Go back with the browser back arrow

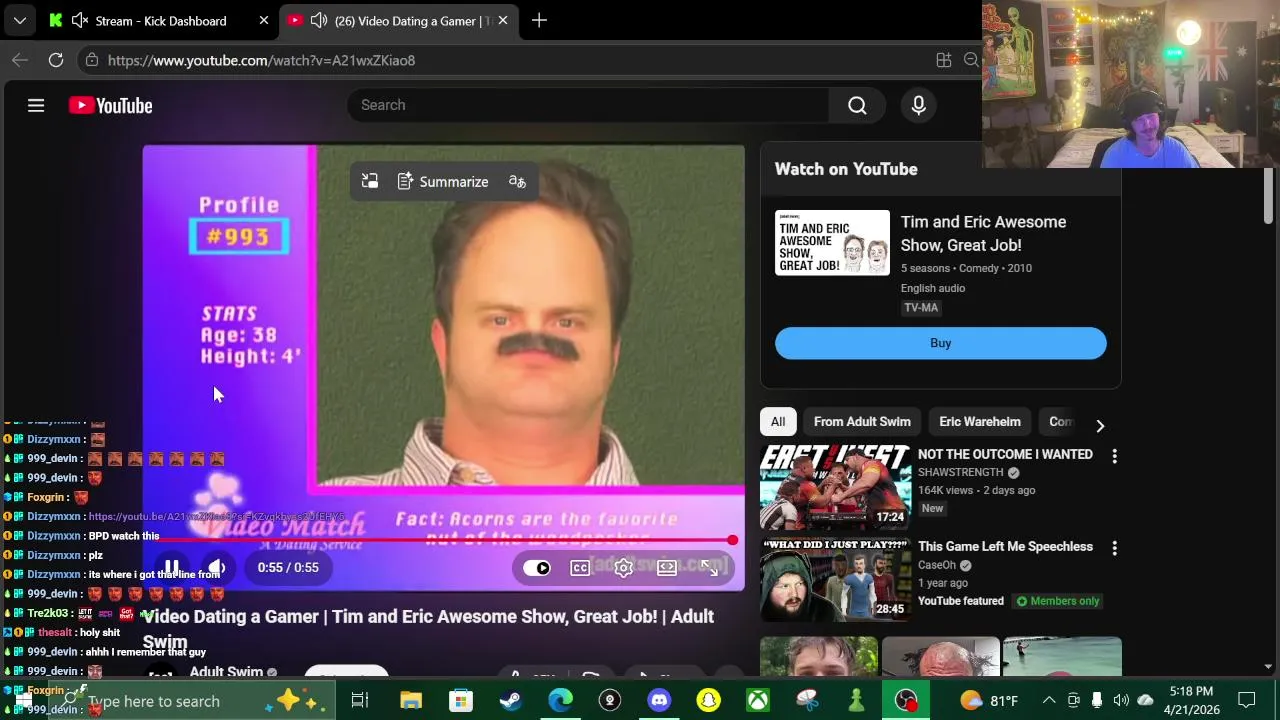[x=20, y=60]
